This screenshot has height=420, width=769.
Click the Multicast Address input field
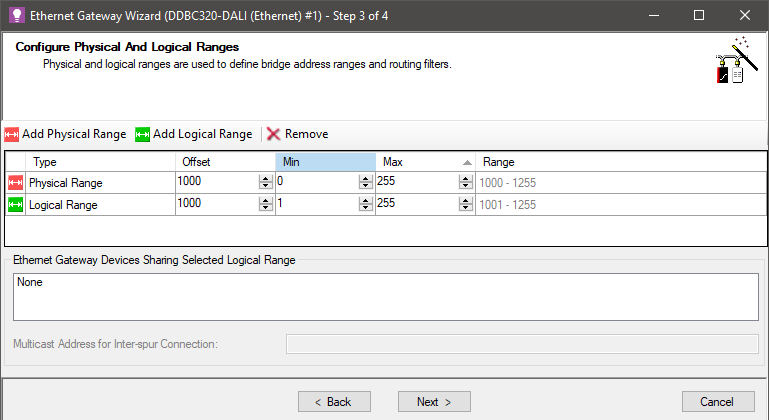point(522,344)
